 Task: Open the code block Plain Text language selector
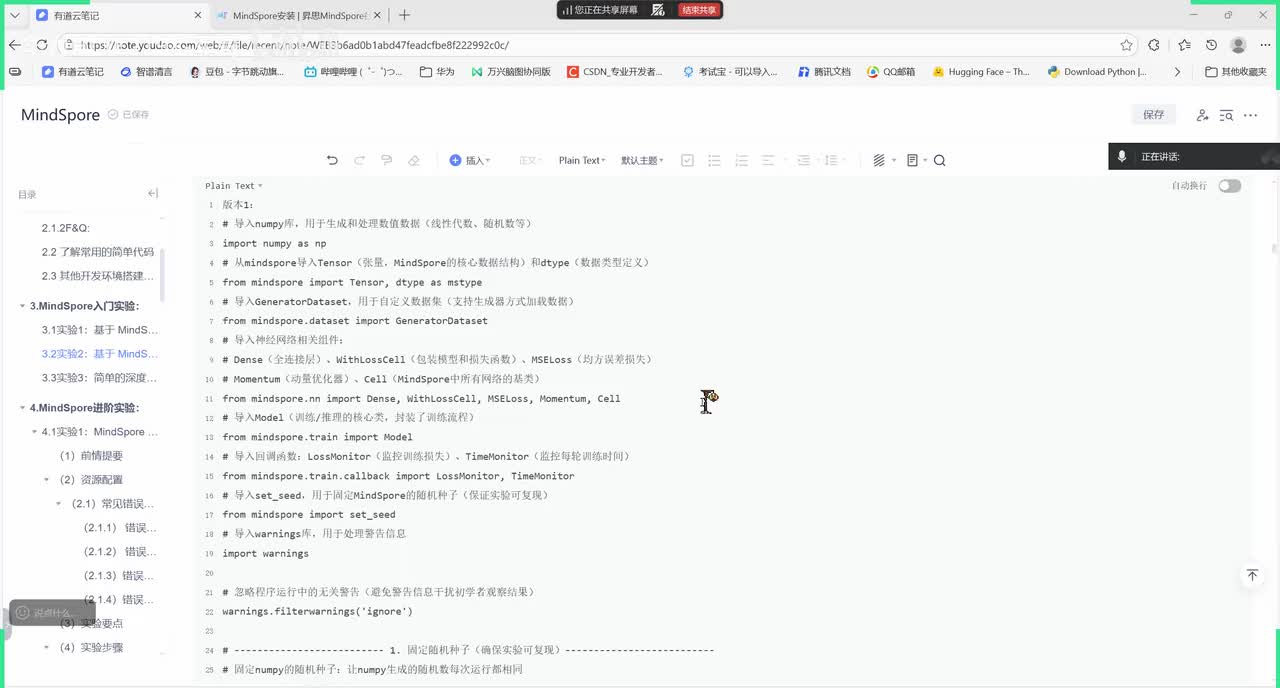click(234, 186)
